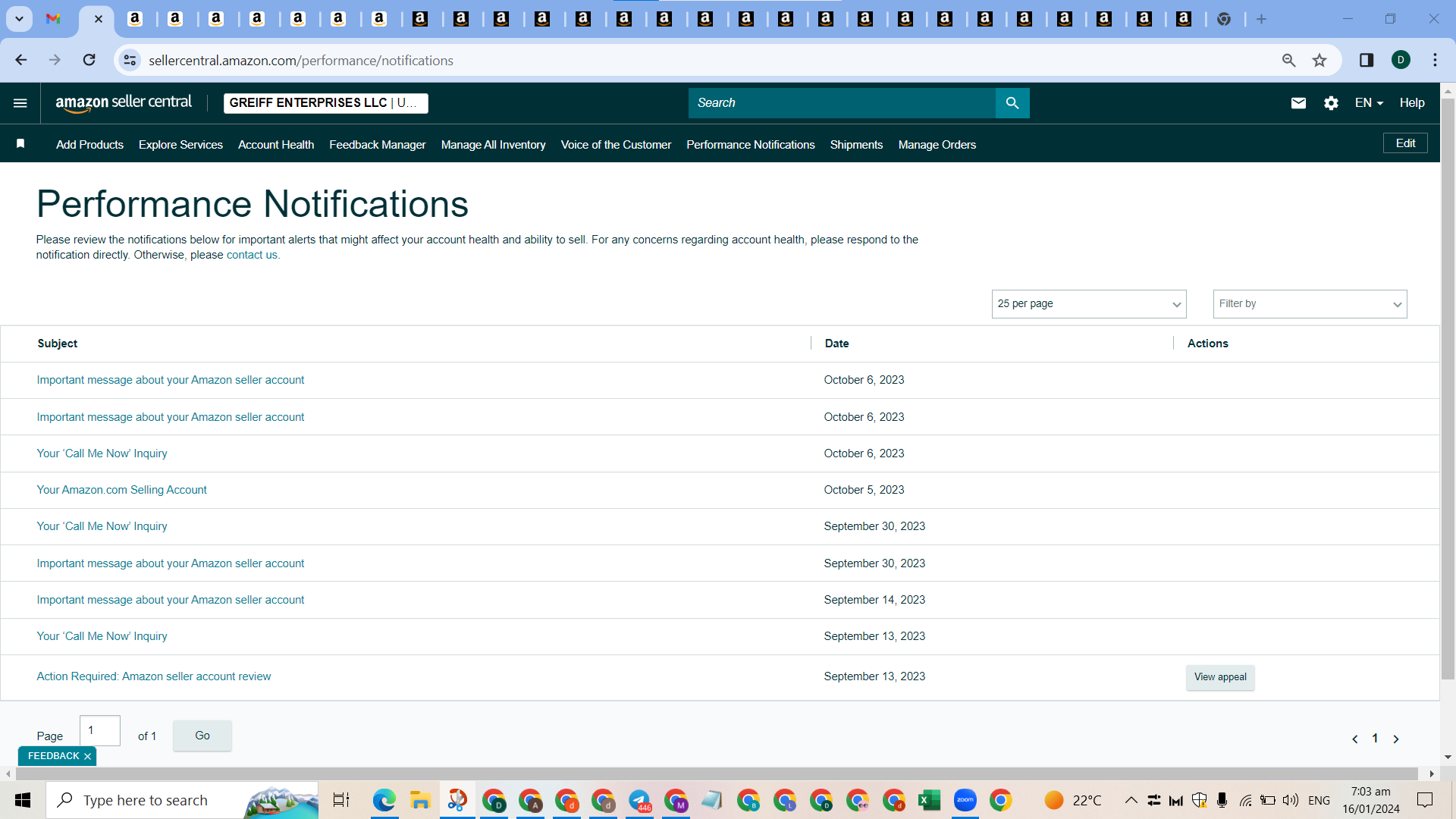Open Microsoft Edge from taskbar

[x=384, y=800]
